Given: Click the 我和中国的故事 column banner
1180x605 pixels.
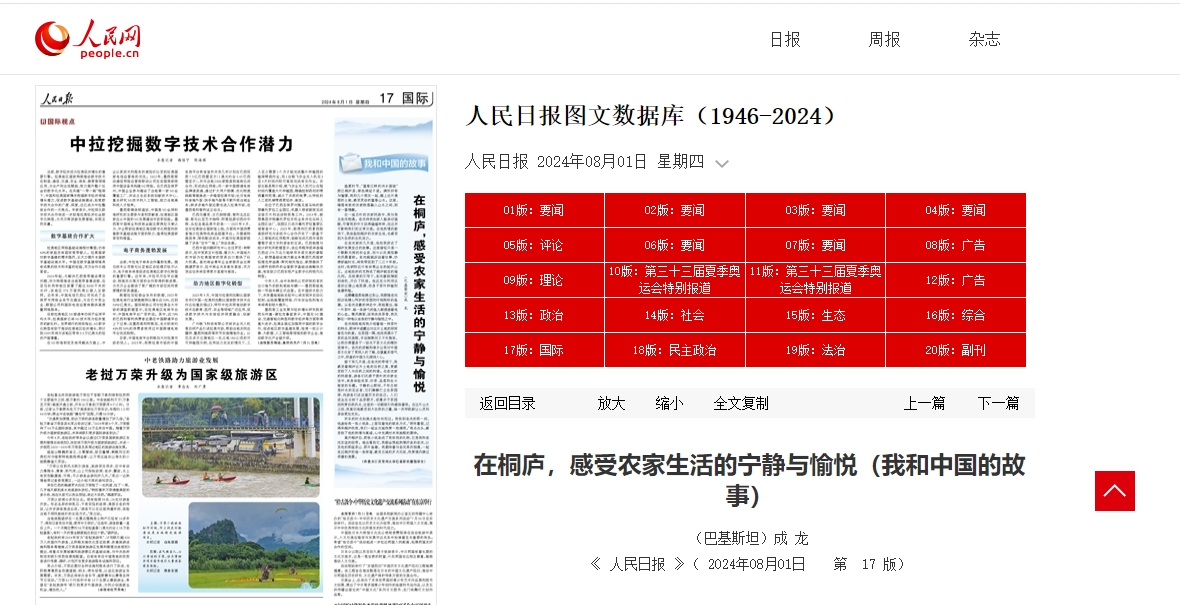Looking at the screenshot, I should 384,163.
